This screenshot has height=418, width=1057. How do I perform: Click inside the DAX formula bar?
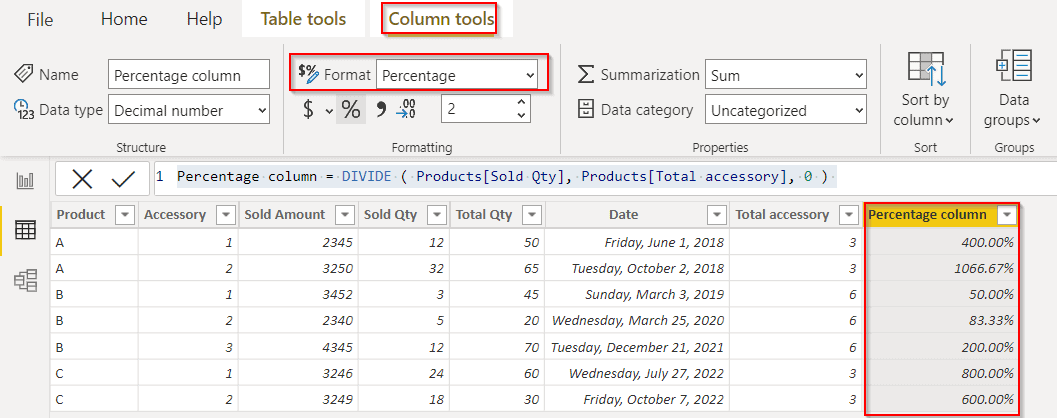pos(605,178)
